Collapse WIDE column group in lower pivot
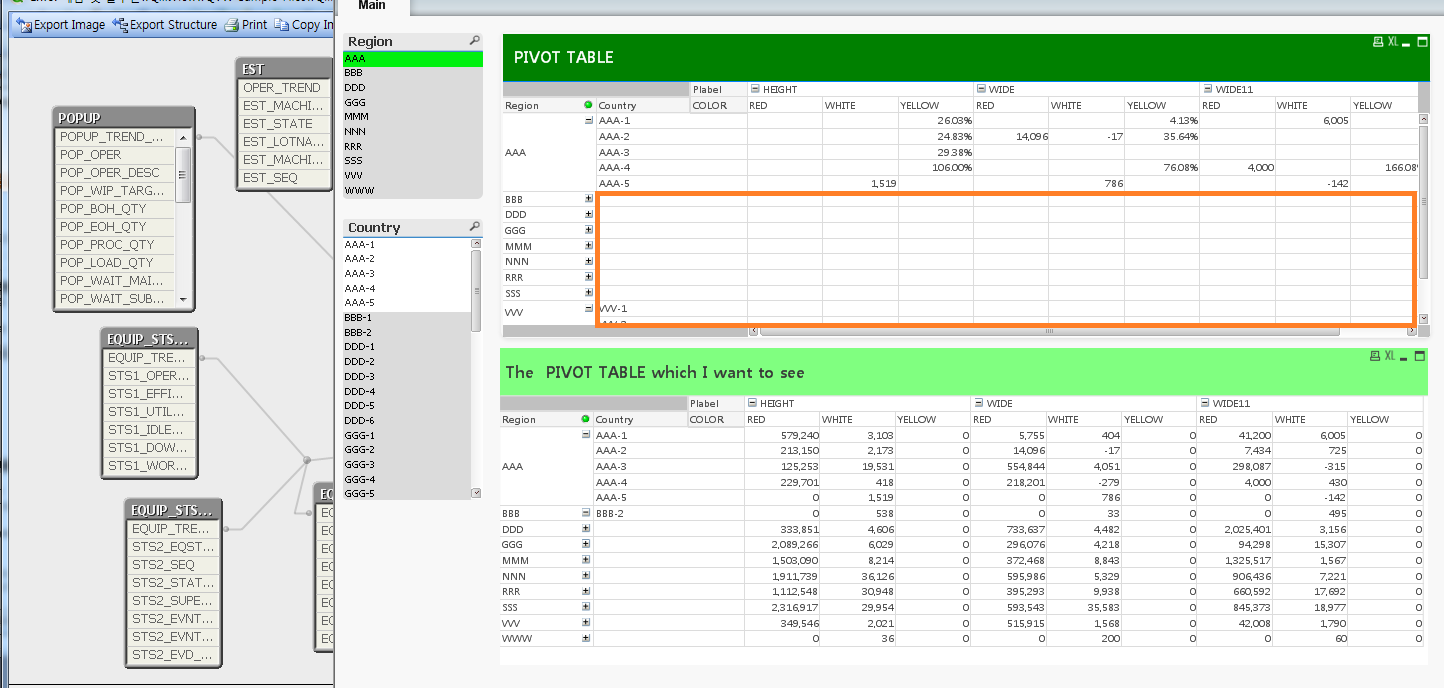 pyautogui.click(x=978, y=403)
